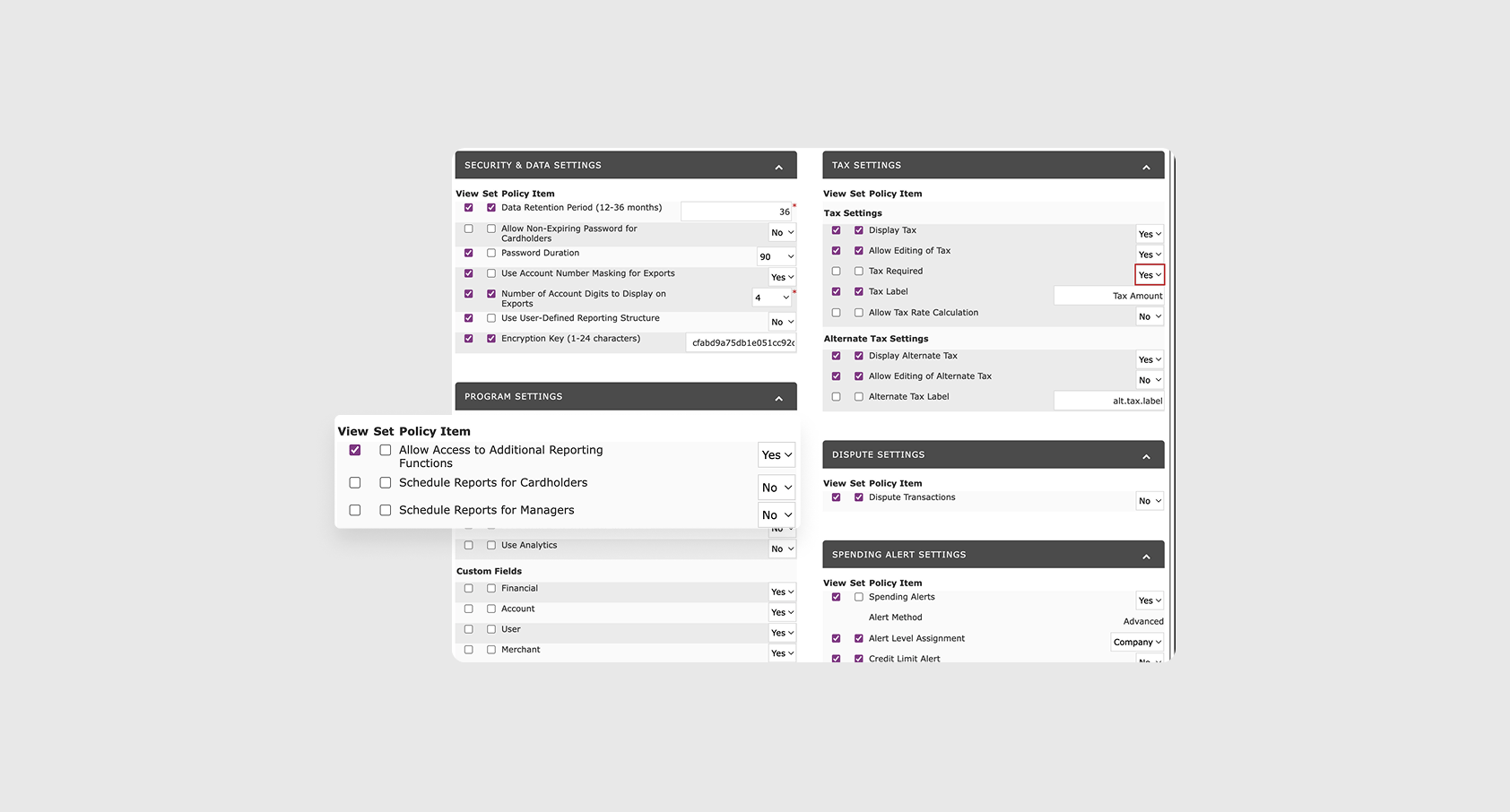This screenshot has width=1510, height=812.
Task: Toggle Set Policy checkbox for Schedule Reports for Managers
Action: coord(386,510)
